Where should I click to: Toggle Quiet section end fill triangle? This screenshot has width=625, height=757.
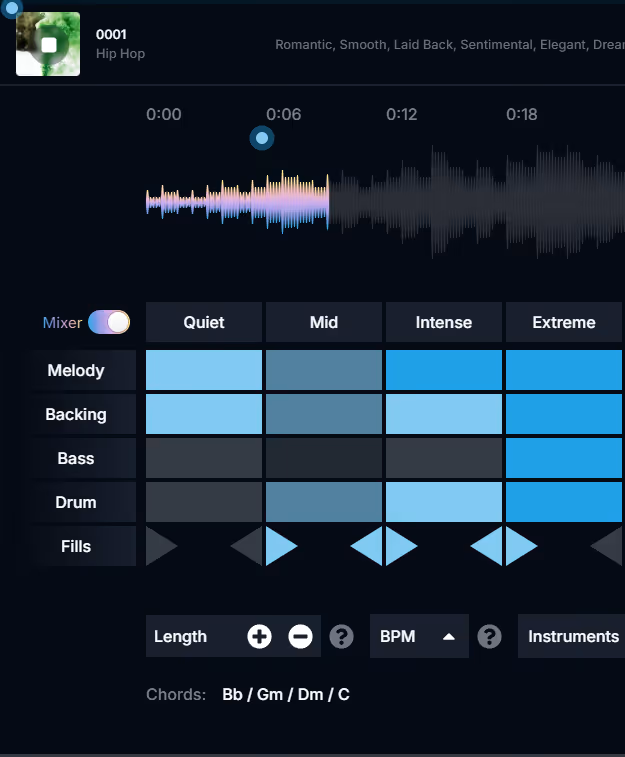pos(249,546)
